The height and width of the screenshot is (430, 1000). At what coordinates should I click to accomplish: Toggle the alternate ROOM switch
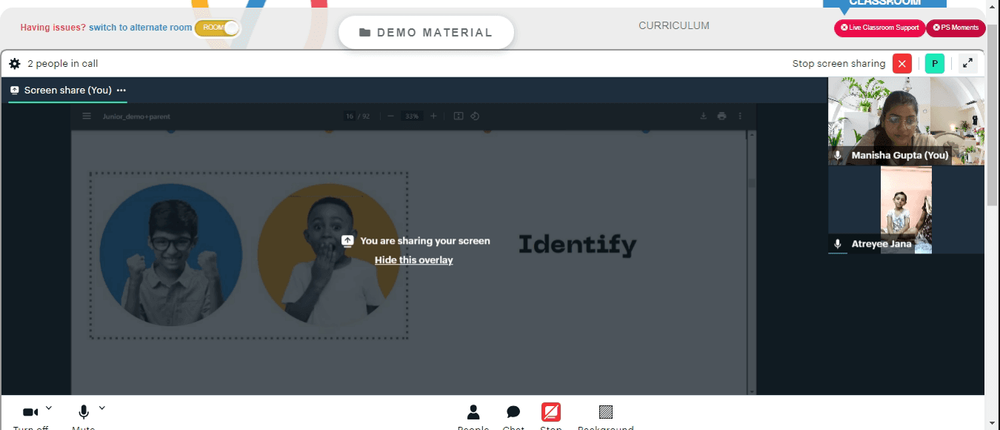(217, 28)
